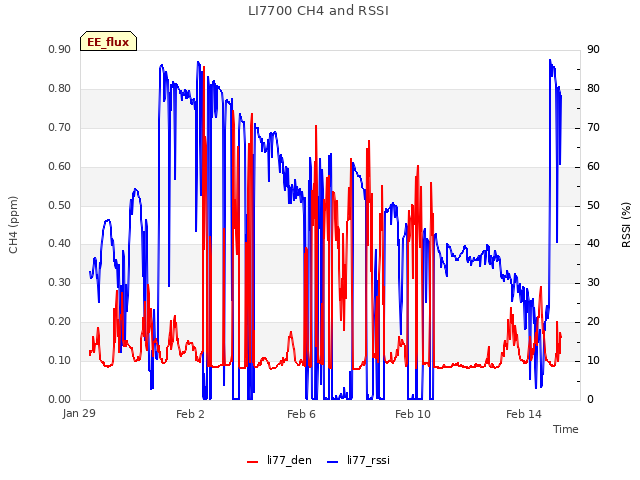Screen dimensions: 640x480
Task: Click the 80 right RSSI axis value
Action: pos(593,89)
